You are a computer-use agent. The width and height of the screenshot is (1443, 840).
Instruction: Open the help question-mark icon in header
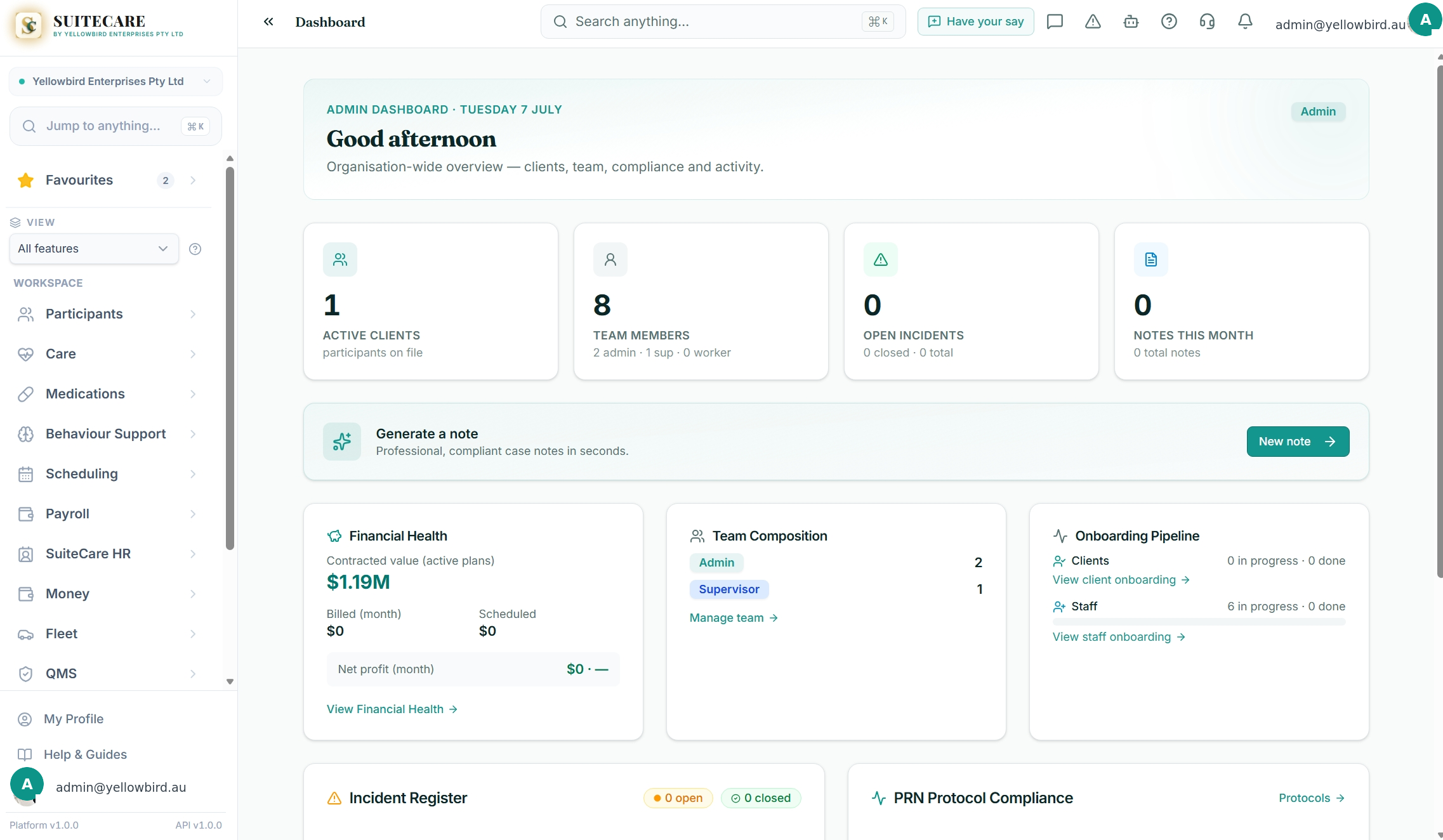pos(1169,22)
